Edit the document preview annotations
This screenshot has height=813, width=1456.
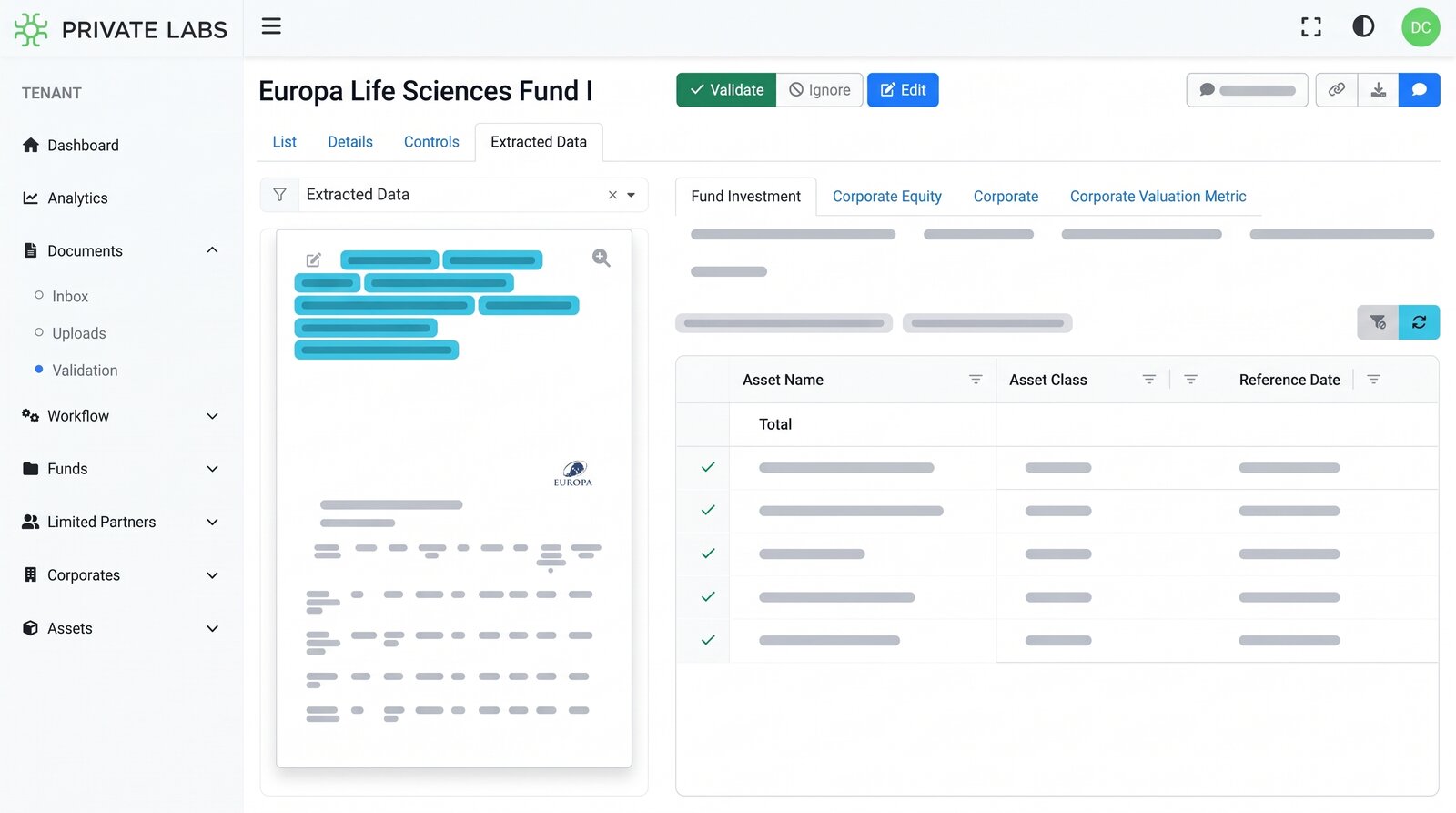pyautogui.click(x=314, y=260)
